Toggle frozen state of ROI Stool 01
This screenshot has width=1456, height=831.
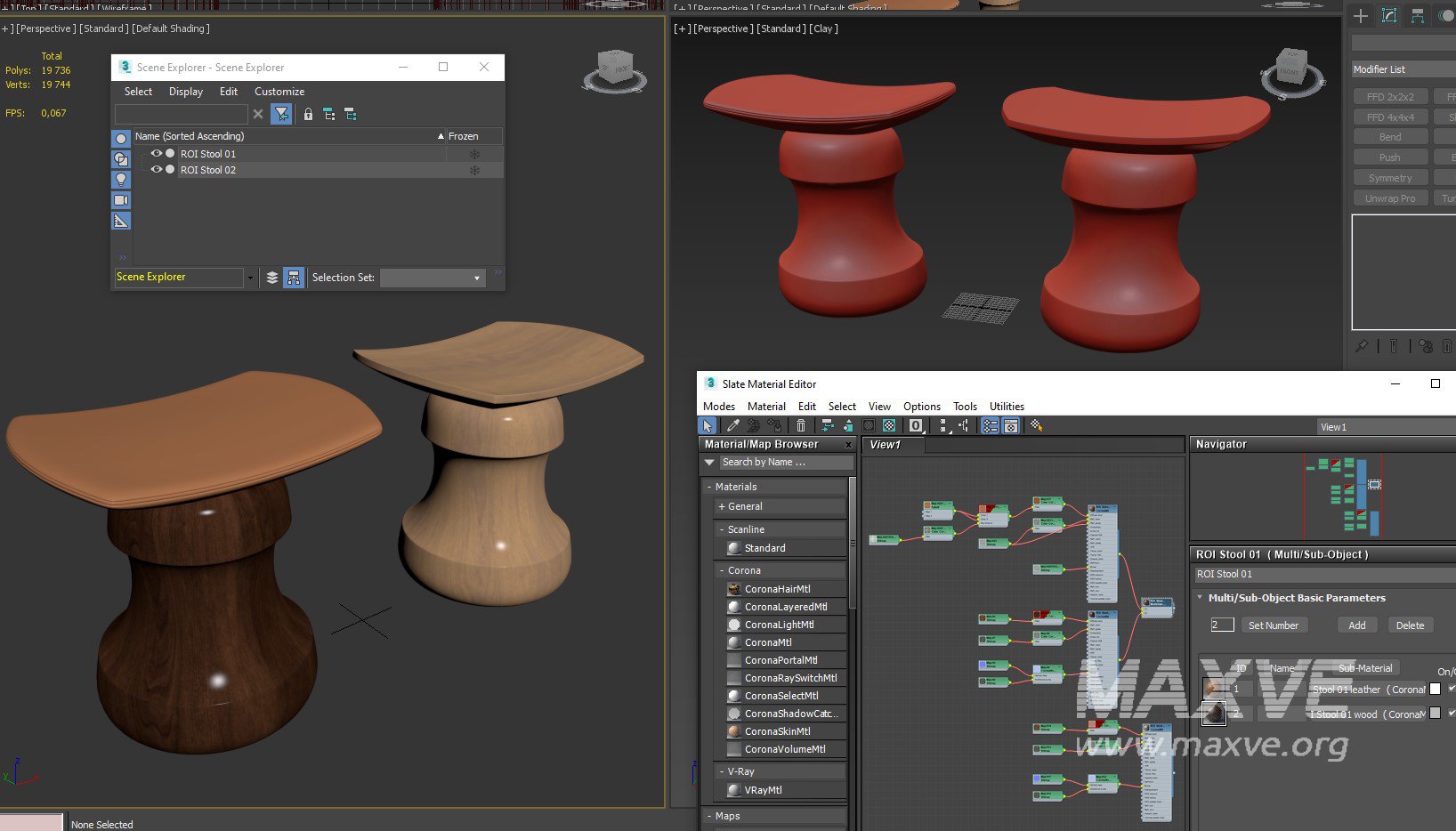(474, 154)
